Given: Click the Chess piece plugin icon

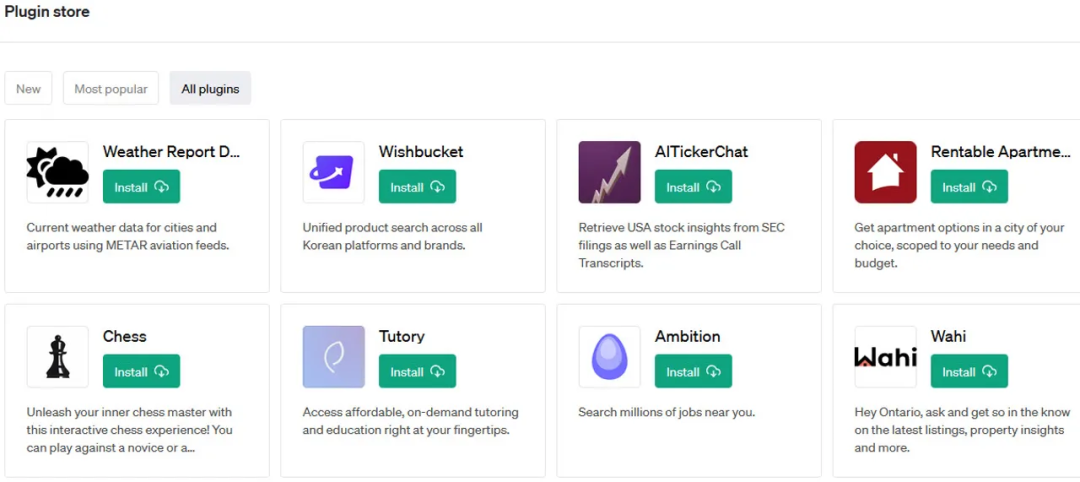Looking at the screenshot, I should click(57, 357).
